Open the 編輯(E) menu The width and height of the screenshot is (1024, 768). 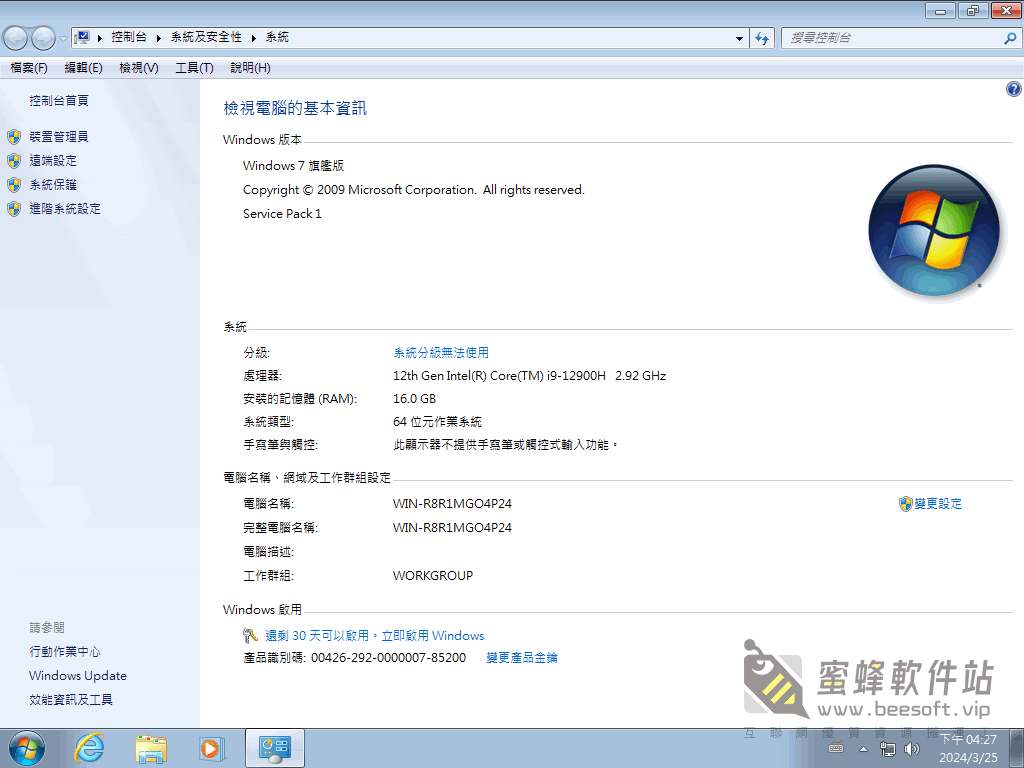tap(84, 68)
